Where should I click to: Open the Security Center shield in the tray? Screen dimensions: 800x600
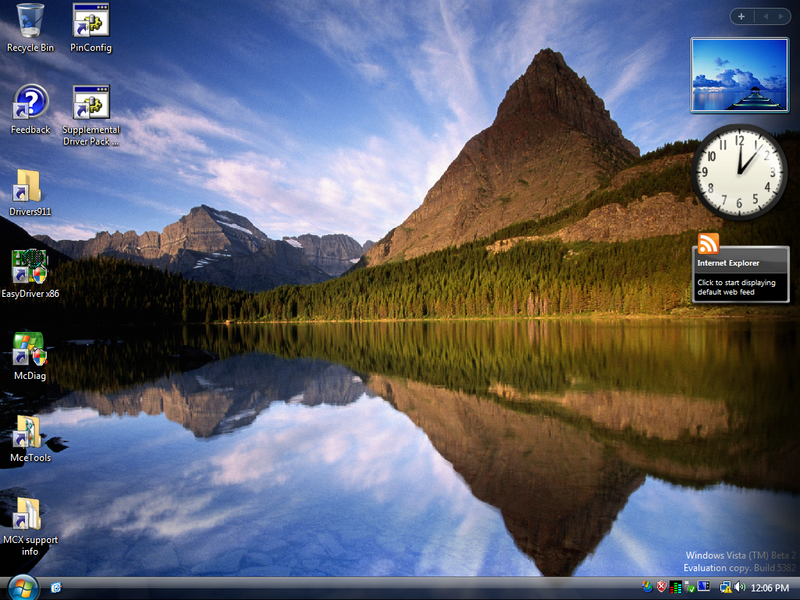tap(662, 588)
